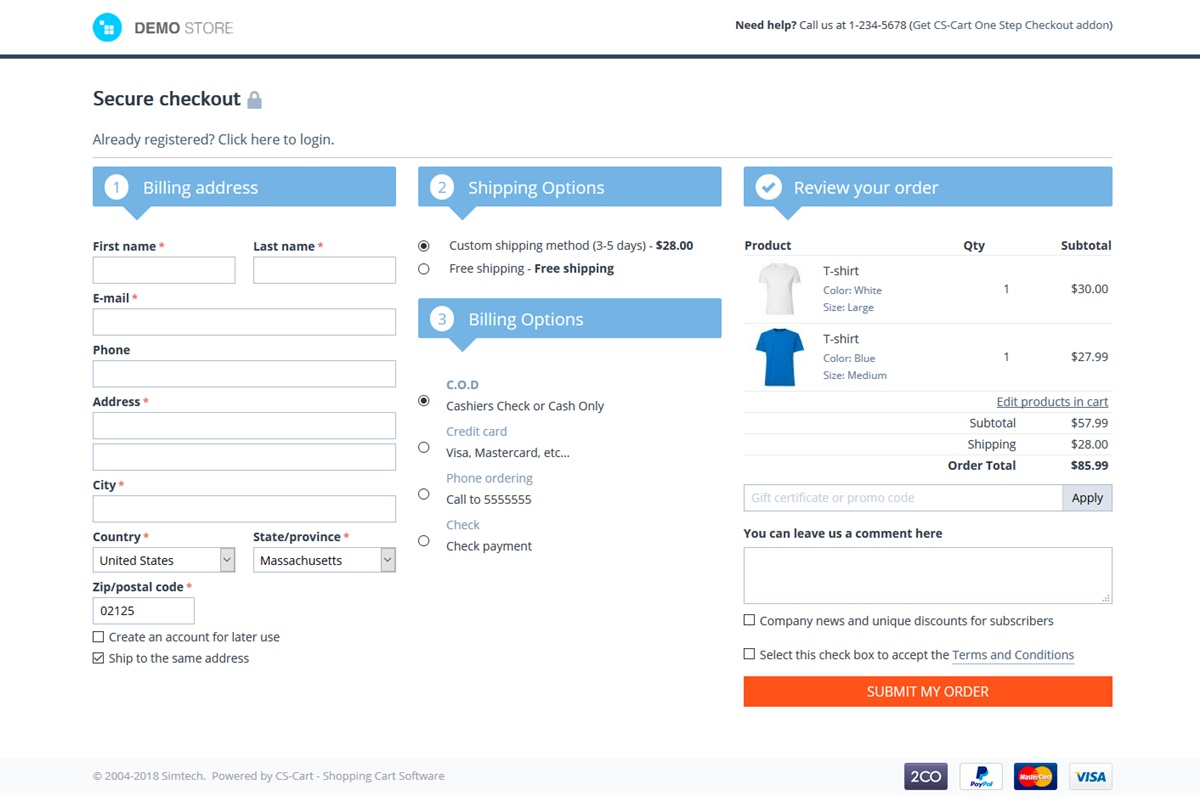Click the PayPal payment icon
The image size is (1200, 801).
(x=981, y=776)
